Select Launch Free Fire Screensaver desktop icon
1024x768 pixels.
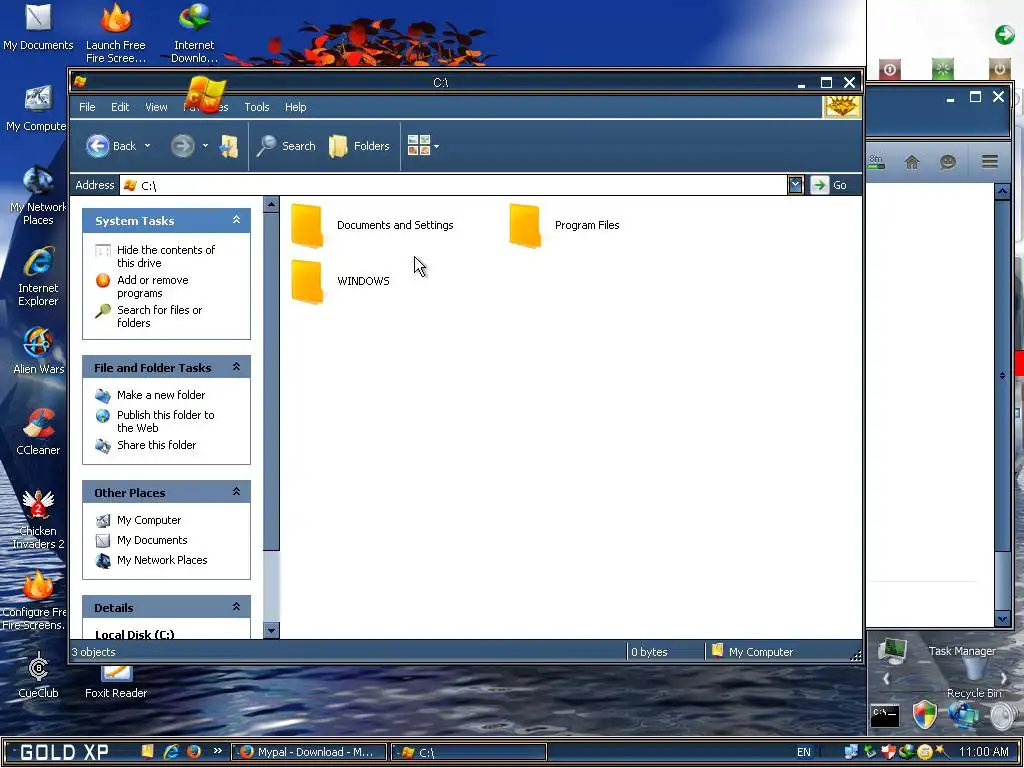(116, 33)
